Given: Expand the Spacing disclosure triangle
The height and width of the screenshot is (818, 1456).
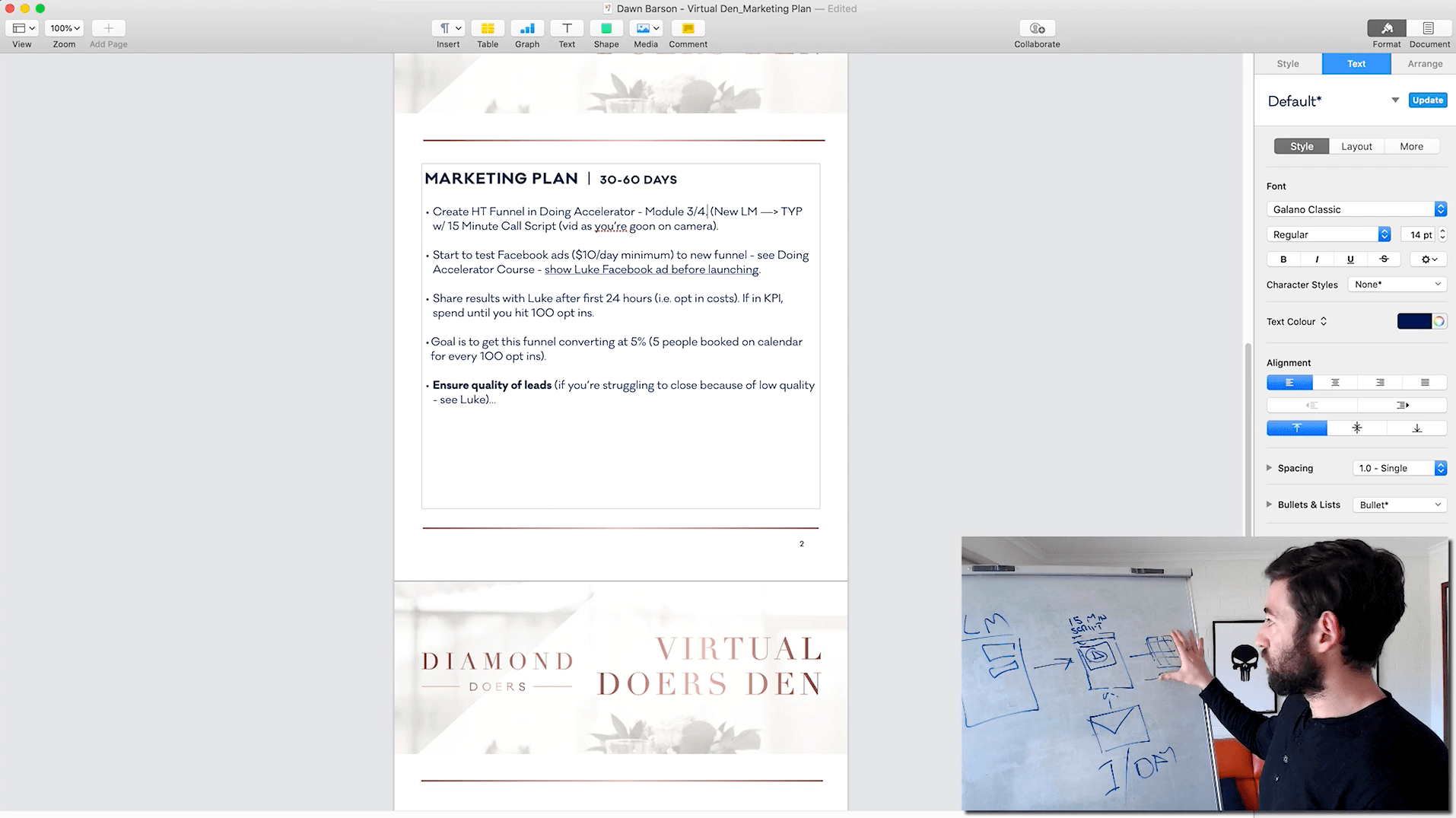Looking at the screenshot, I should [1269, 468].
